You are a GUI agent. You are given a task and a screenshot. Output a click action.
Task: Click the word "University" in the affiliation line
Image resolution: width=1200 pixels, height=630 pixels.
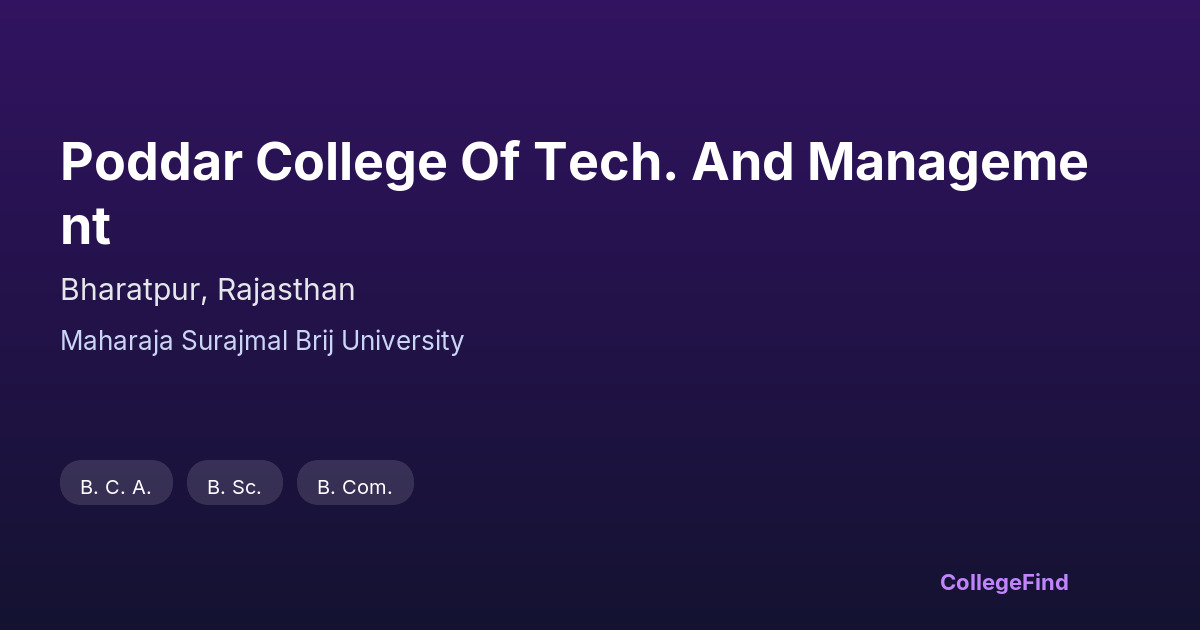403,341
